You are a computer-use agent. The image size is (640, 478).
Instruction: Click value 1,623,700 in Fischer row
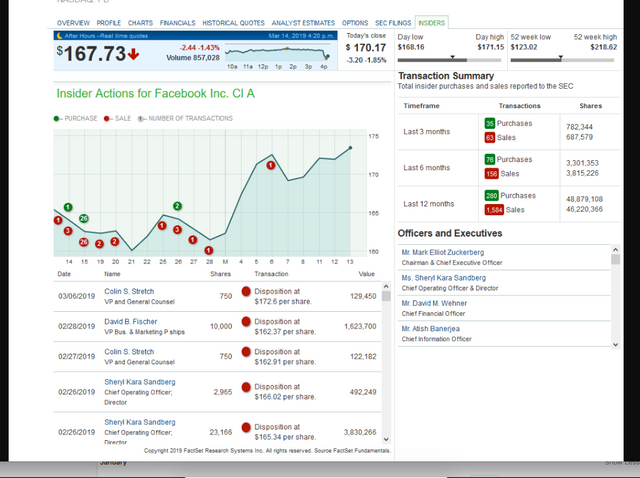click(x=360, y=327)
